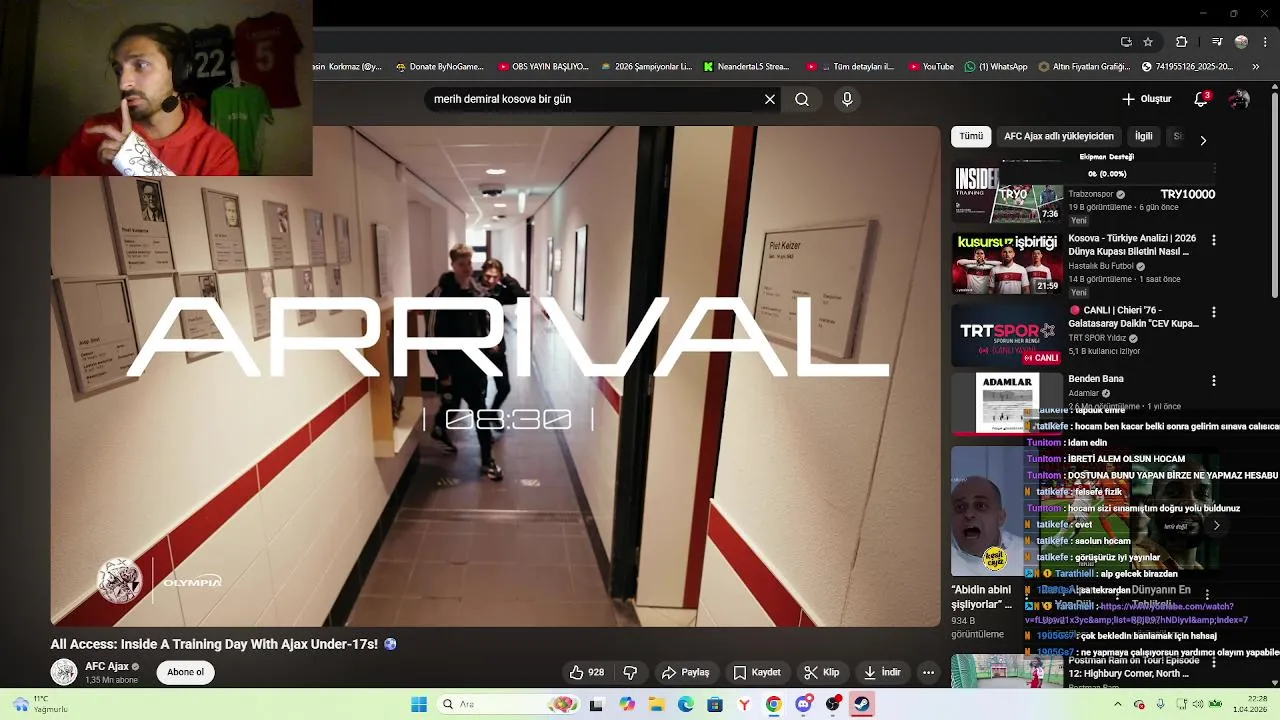Open Chrome three-dot menu
1280x720 pixels.
(1264, 42)
